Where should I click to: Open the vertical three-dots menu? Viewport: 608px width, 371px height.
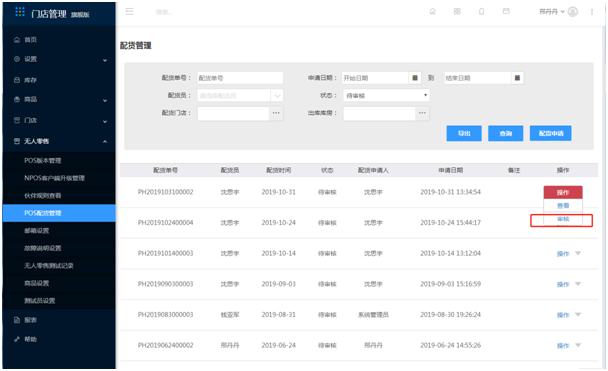pyautogui.click(x=592, y=12)
